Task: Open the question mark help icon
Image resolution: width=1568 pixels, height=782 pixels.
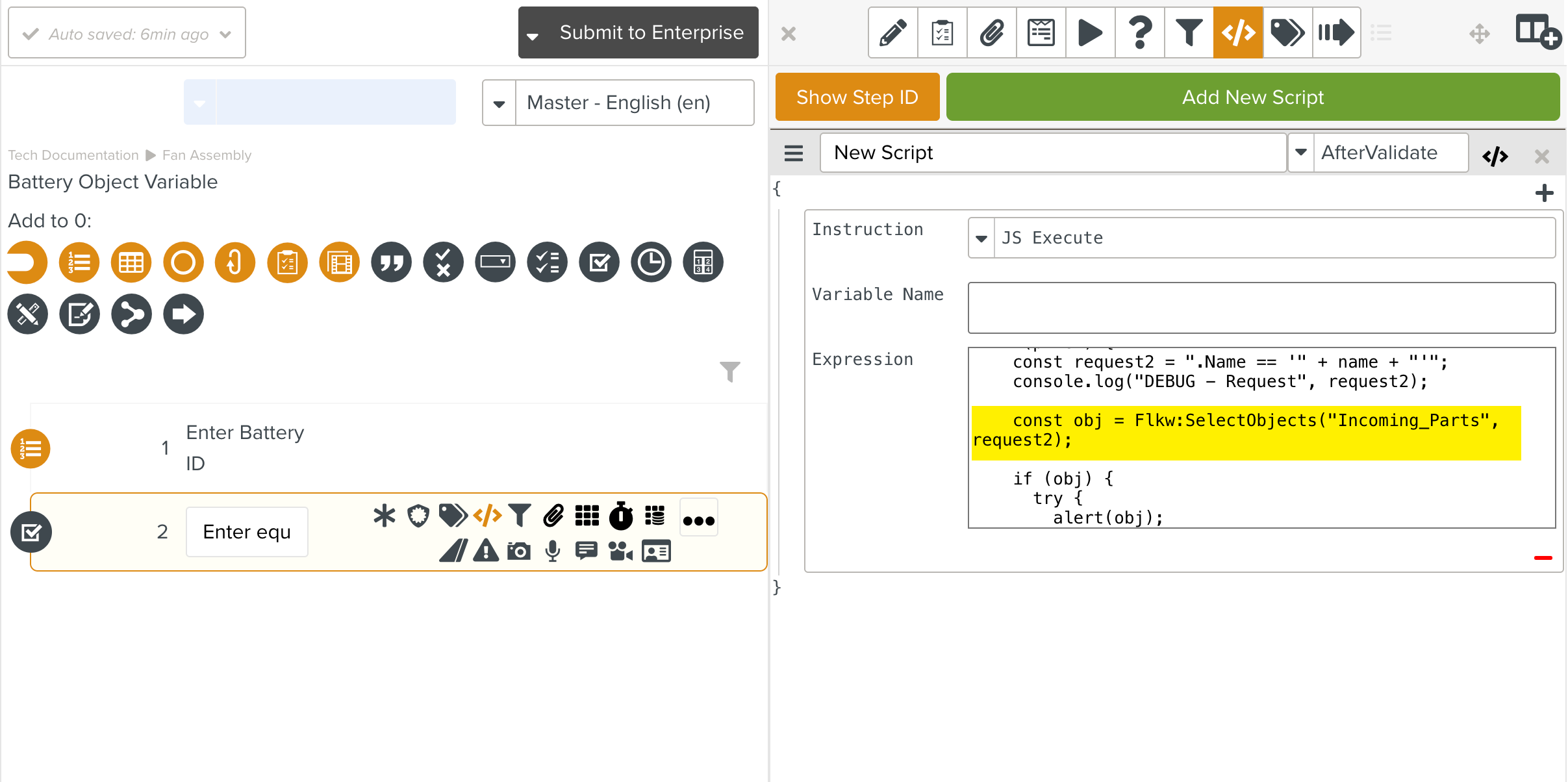Action: point(1140,32)
